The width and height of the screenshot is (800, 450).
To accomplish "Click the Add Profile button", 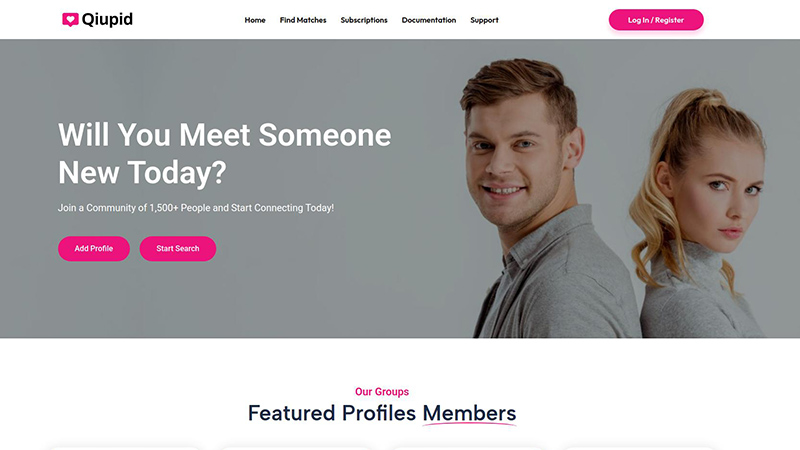I will pyautogui.click(x=94, y=248).
